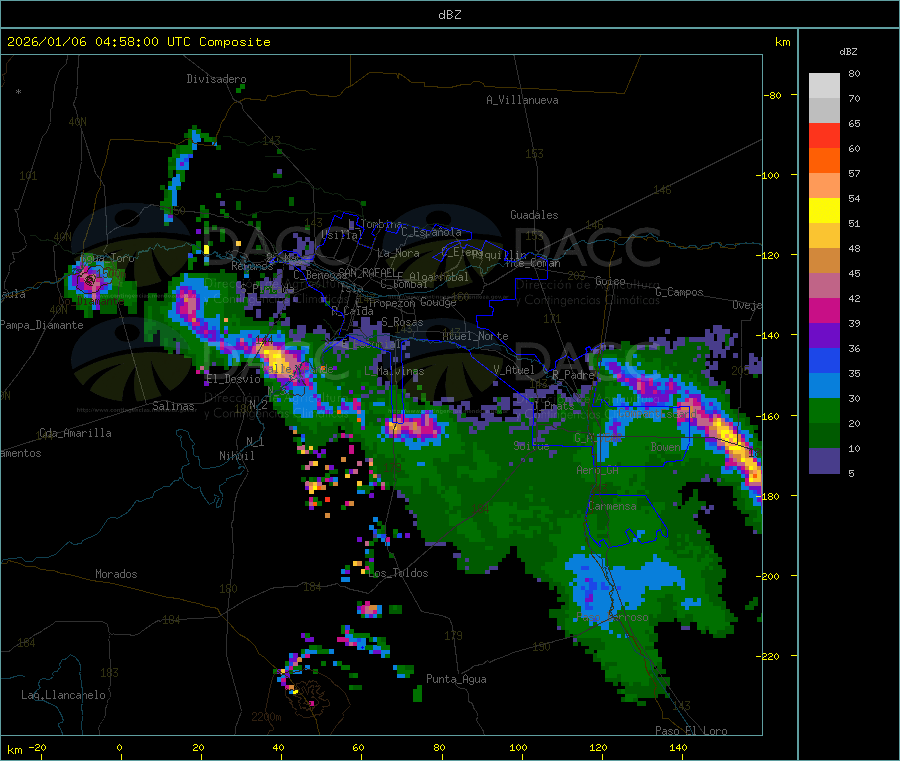Select the purple 5-10 dBZ legend swatch

tap(824, 461)
